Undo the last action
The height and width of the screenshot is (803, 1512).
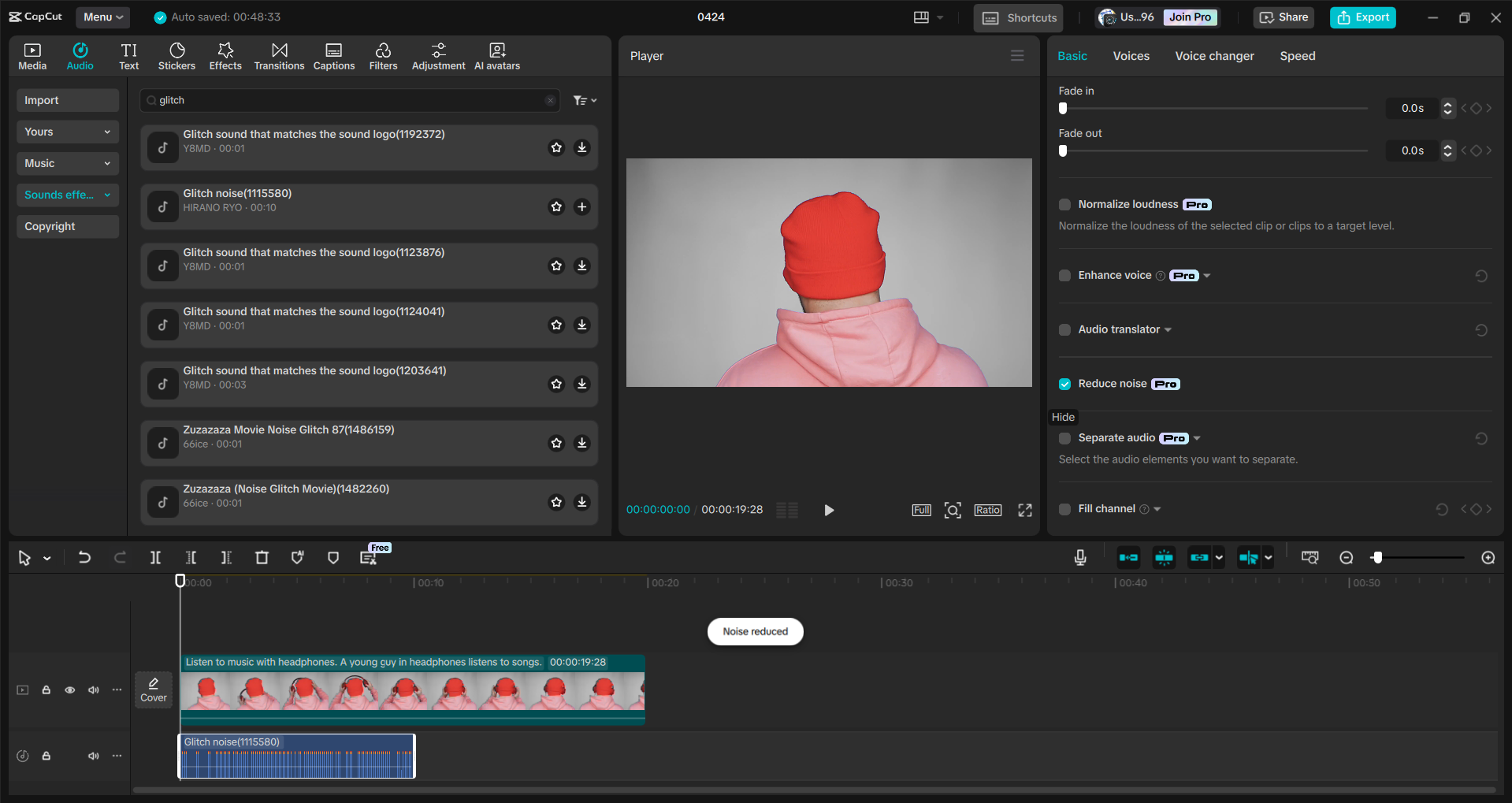coord(84,557)
